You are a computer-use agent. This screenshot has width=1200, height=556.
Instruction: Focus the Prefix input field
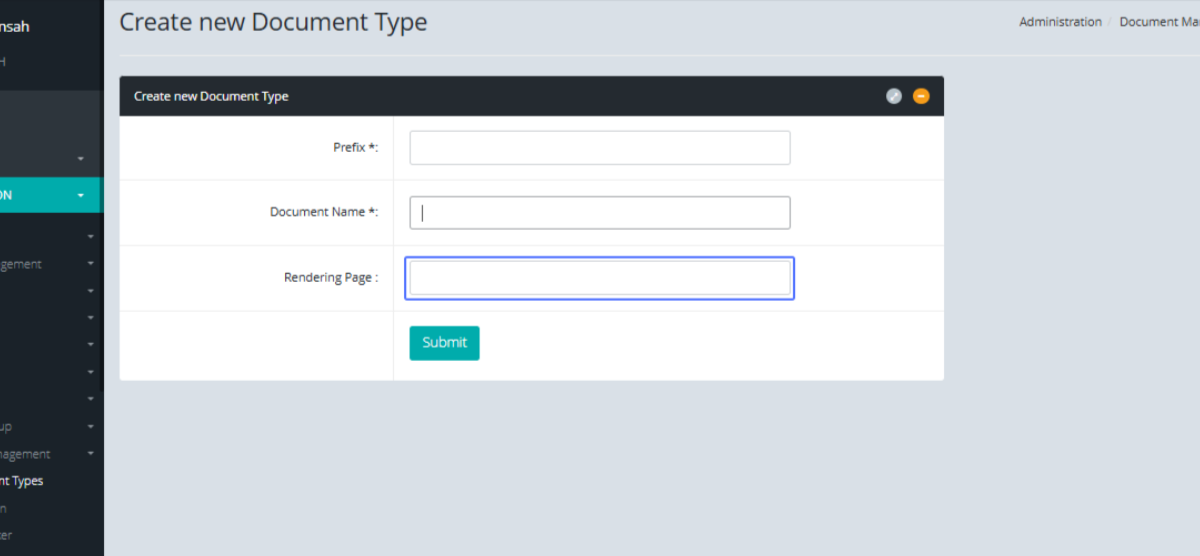click(599, 148)
